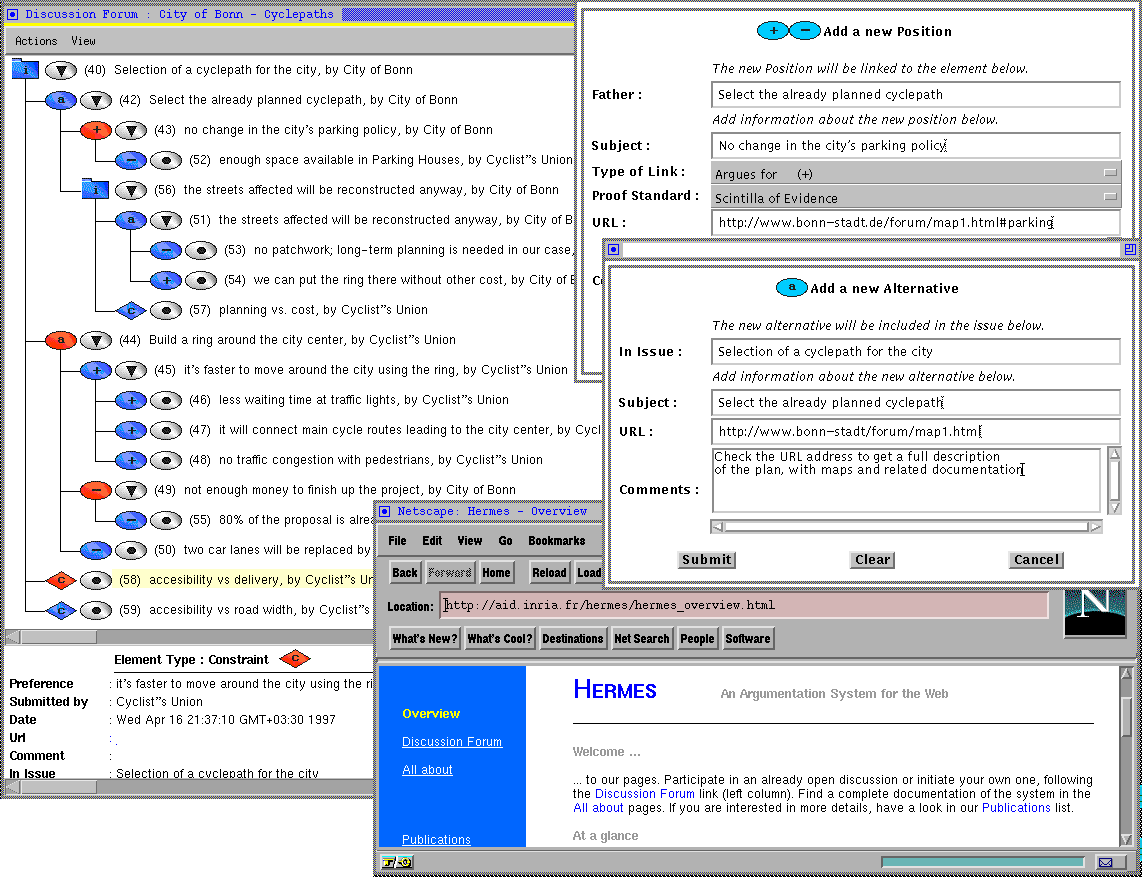Collapse row 56 with its triangle button
This screenshot has width=1142, height=877.
(x=131, y=190)
